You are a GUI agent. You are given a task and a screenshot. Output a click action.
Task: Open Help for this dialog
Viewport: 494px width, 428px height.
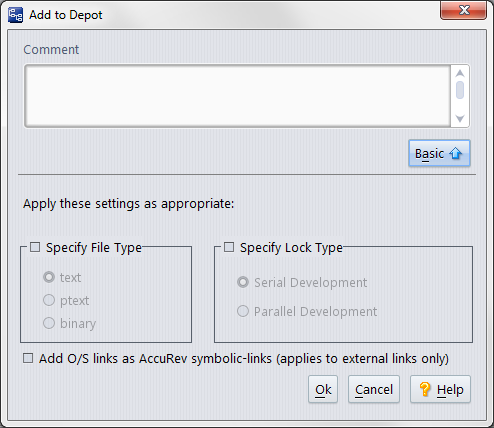tap(440, 389)
